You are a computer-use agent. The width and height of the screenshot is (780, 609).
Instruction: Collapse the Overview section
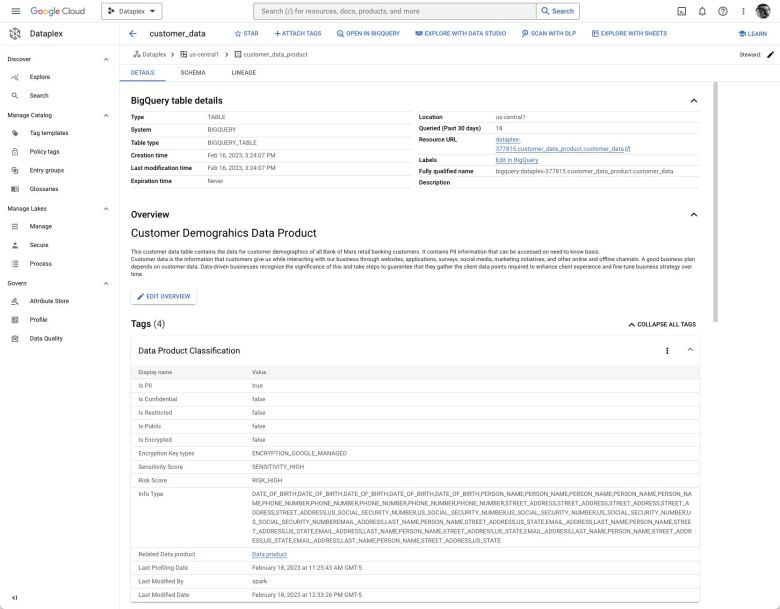pyautogui.click(x=694, y=214)
